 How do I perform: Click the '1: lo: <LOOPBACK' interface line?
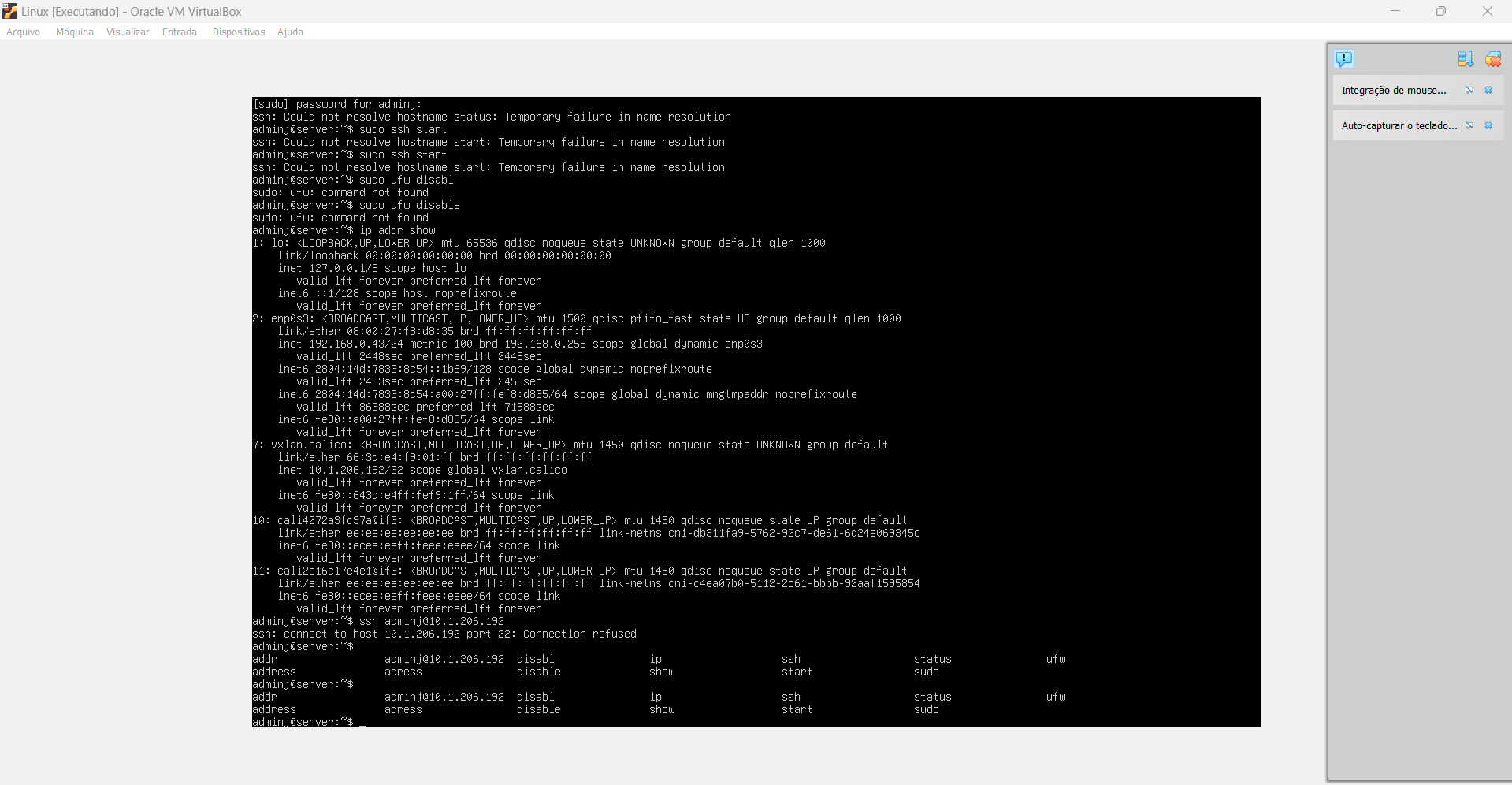[539, 243]
